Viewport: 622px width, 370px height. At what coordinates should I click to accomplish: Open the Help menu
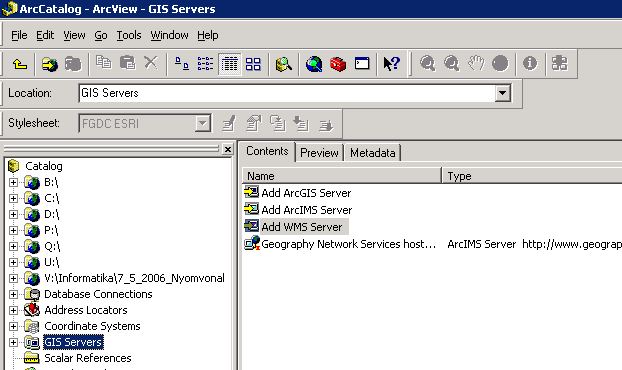coord(208,35)
